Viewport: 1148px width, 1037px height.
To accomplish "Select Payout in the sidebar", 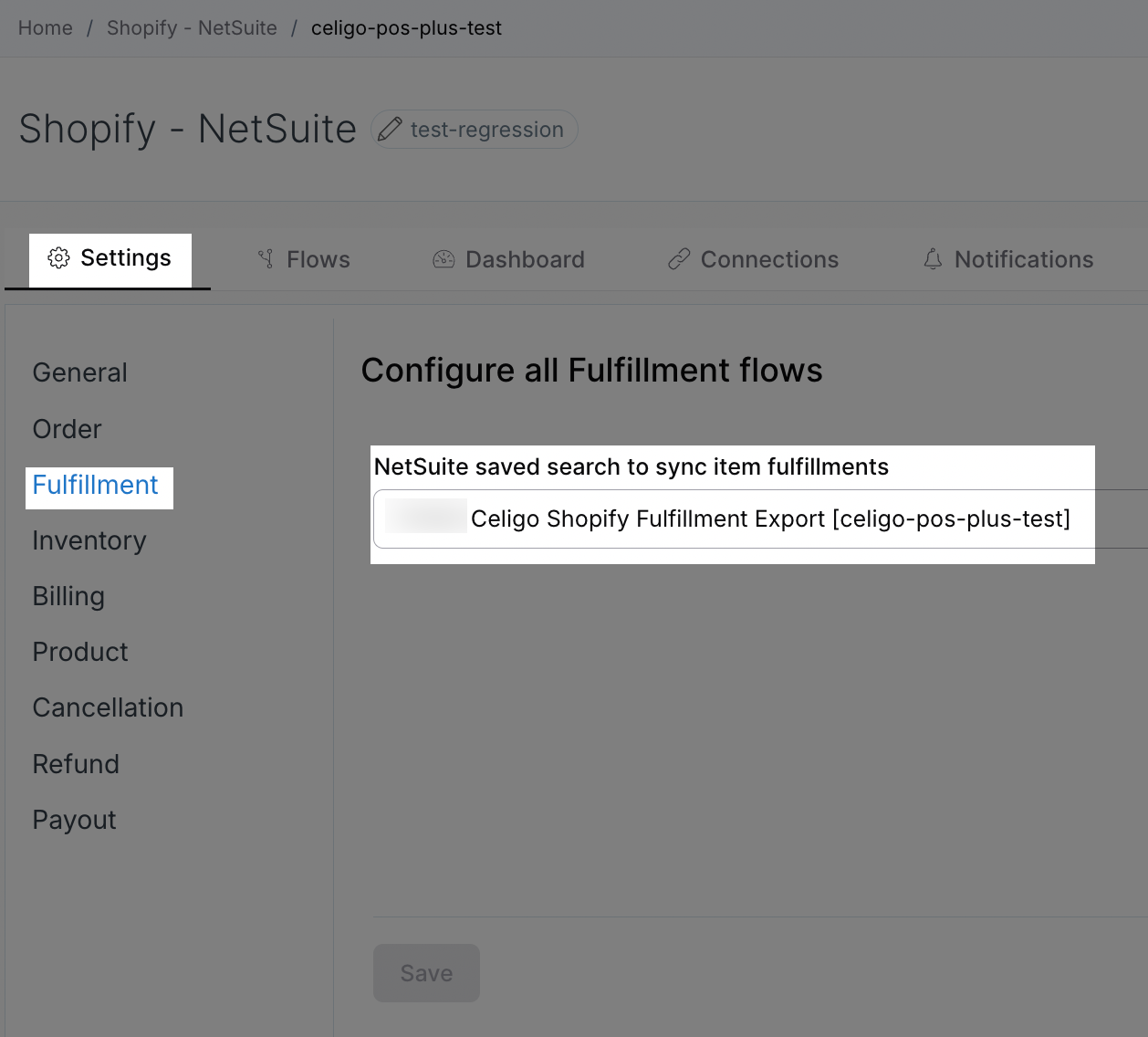I will (x=75, y=820).
